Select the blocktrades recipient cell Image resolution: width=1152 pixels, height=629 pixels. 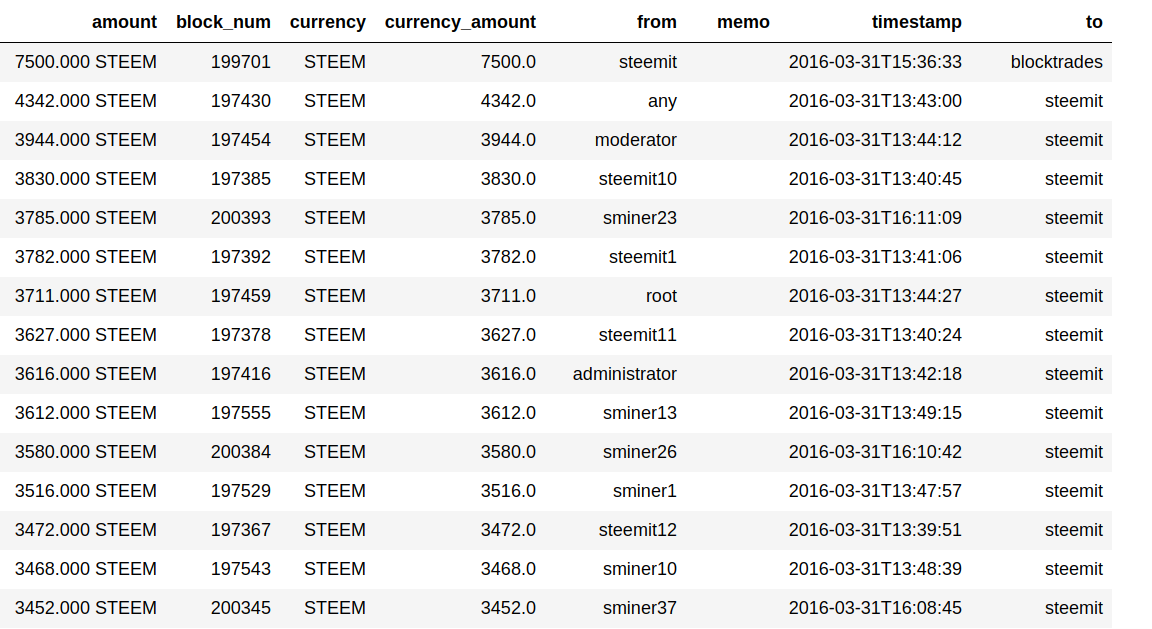(x=1056, y=62)
